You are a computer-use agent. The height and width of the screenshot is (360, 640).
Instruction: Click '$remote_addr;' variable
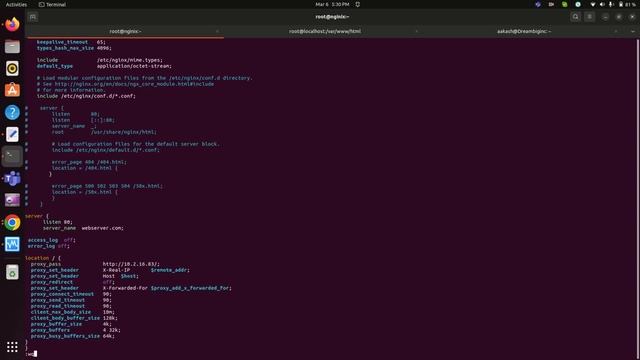pyautogui.click(x=170, y=270)
